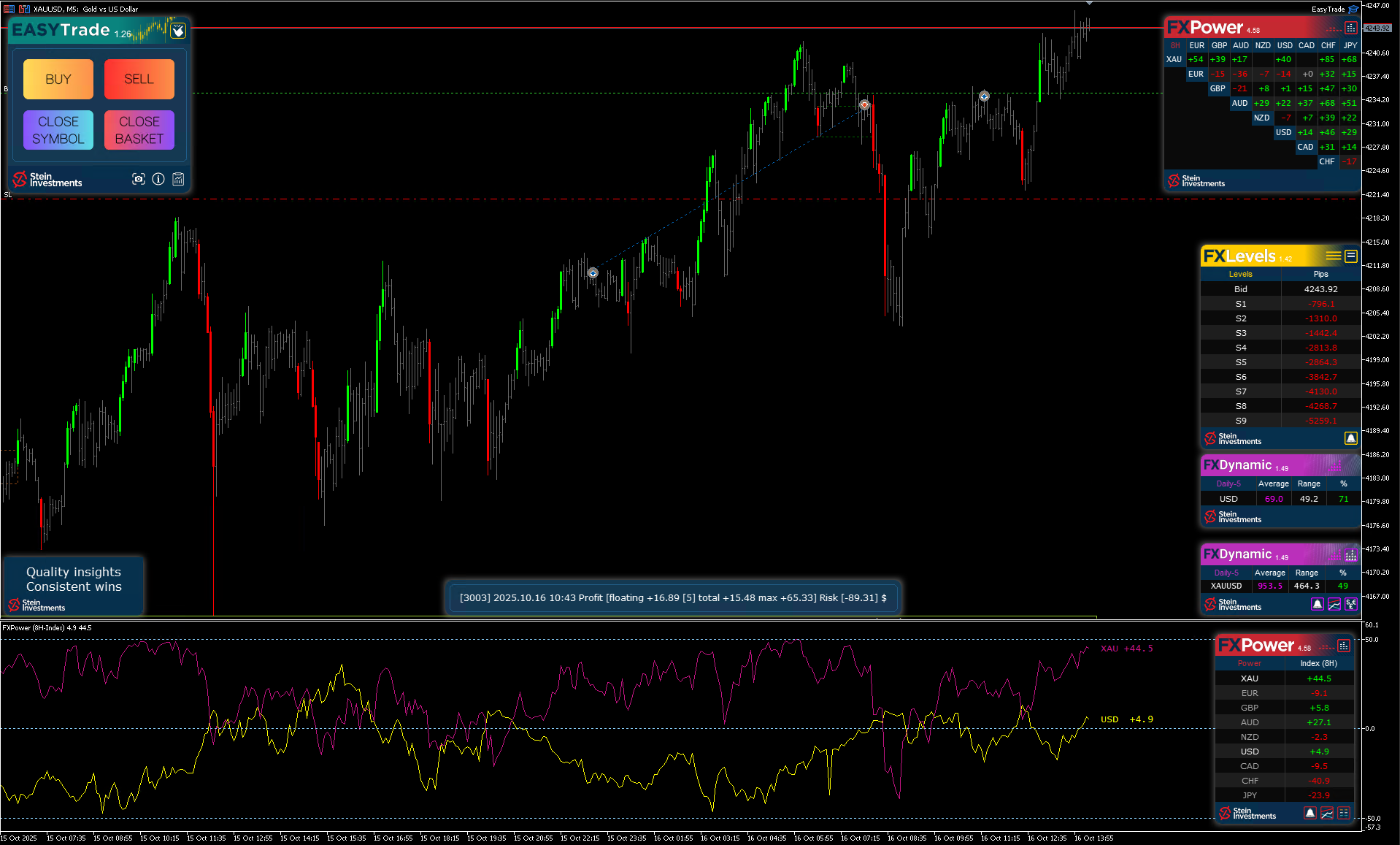This screenshot has height=845, width=1400.
Task: Click Power column header in lower FXPower
Action: [x=1250, y=663]
